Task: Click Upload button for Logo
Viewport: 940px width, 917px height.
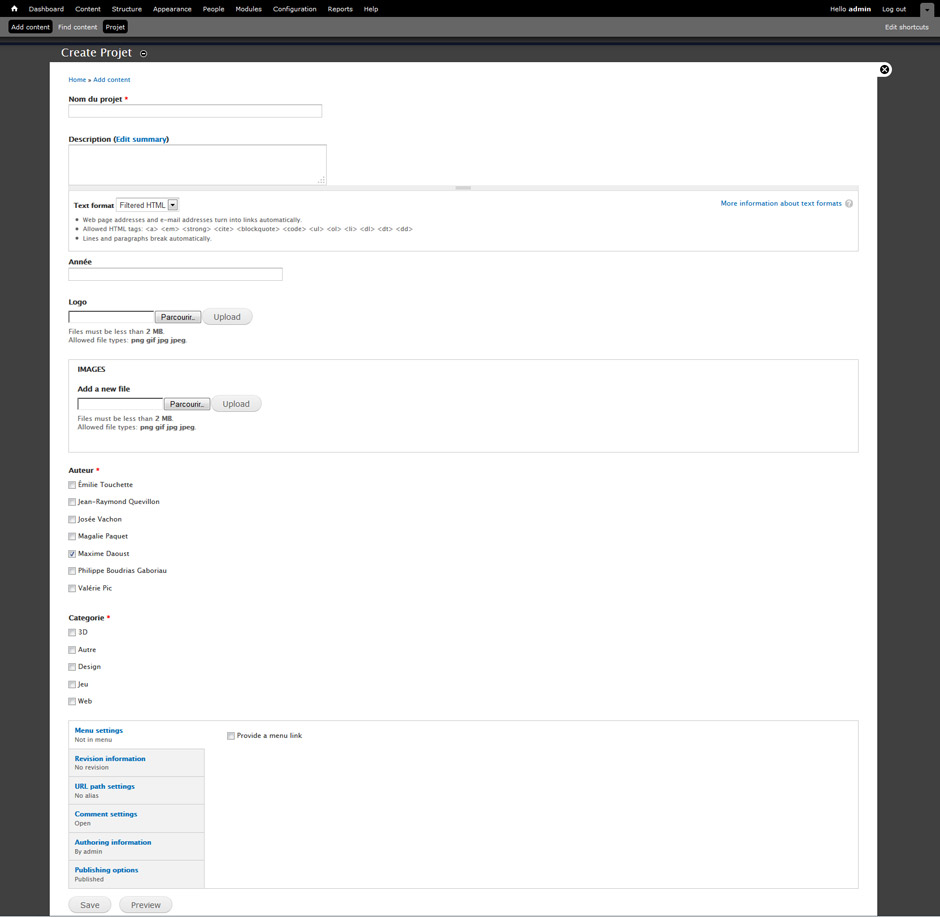Action: coord(227,317)
